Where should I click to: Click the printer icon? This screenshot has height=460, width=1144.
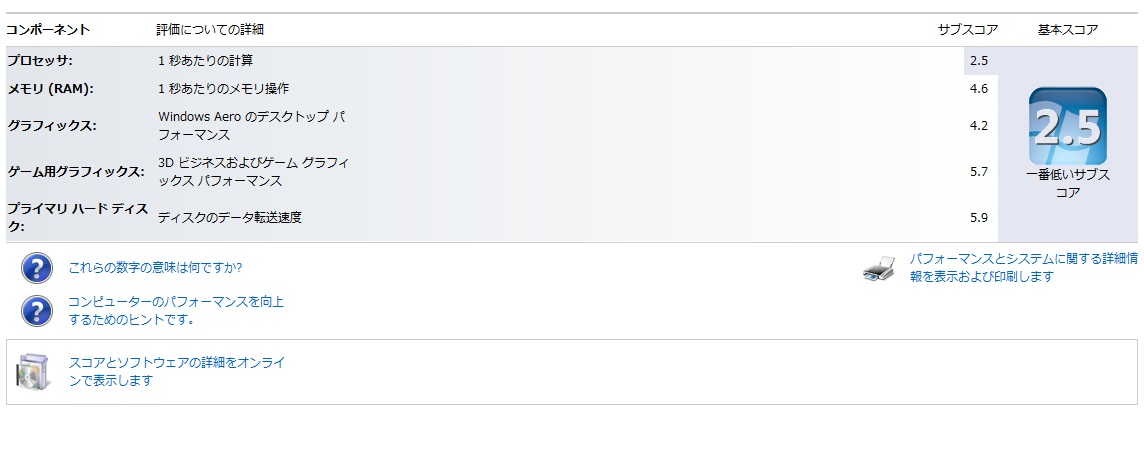click(878, 269)
